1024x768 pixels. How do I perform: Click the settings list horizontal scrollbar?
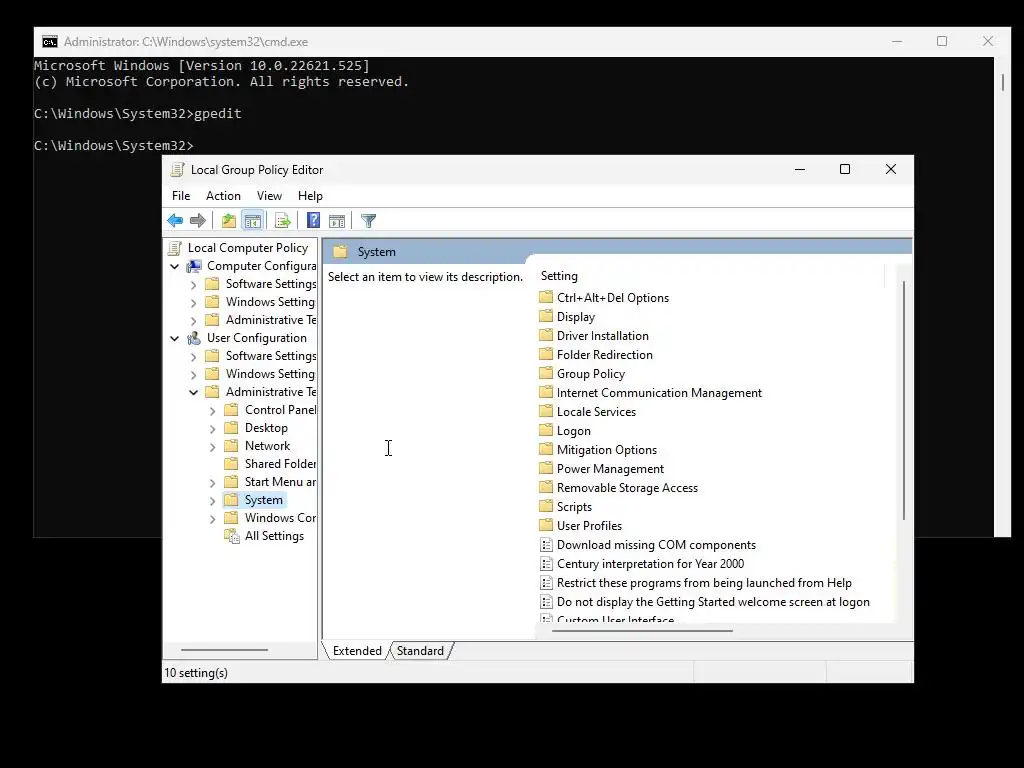point(643,631)
